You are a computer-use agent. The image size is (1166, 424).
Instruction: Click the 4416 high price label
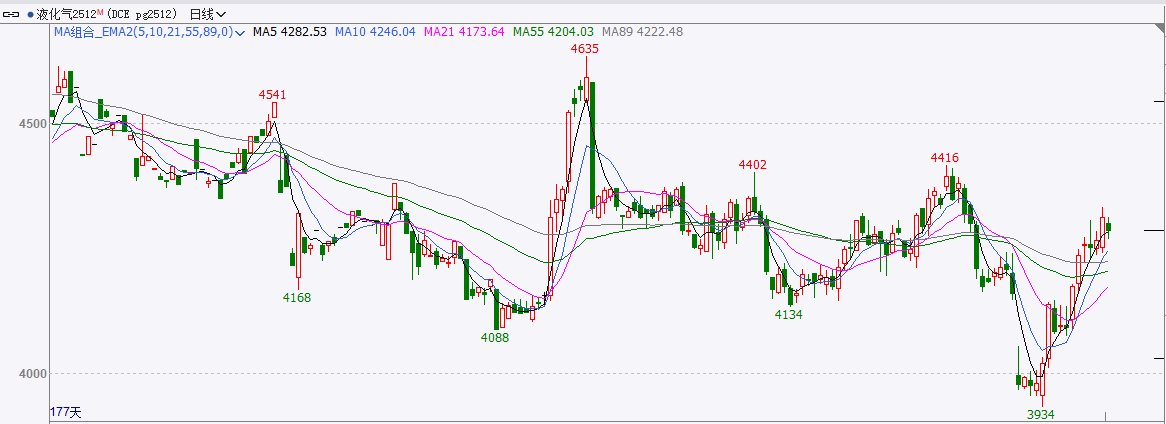coord(944,157)
